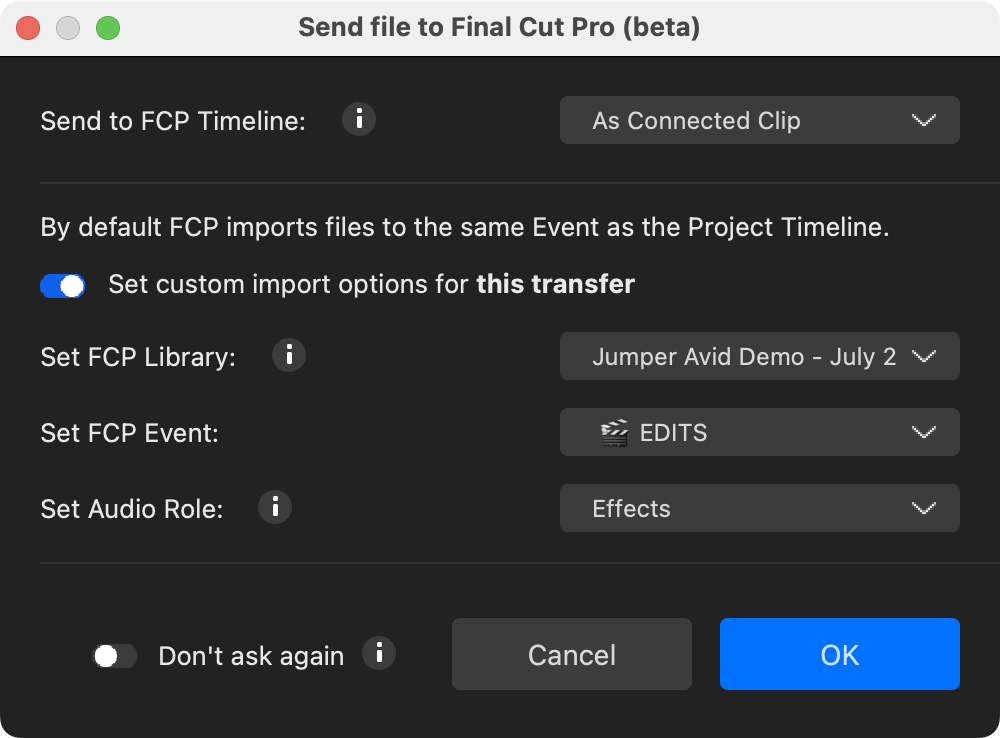Open the As Connected Clip dropdown

pyautogui.click(x=759, y=121)
